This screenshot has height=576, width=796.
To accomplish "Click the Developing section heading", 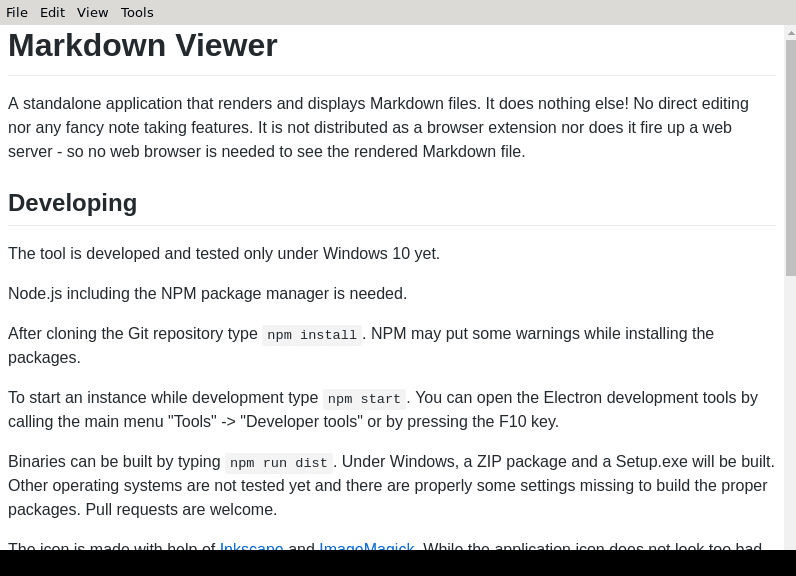I will point(73,203).
